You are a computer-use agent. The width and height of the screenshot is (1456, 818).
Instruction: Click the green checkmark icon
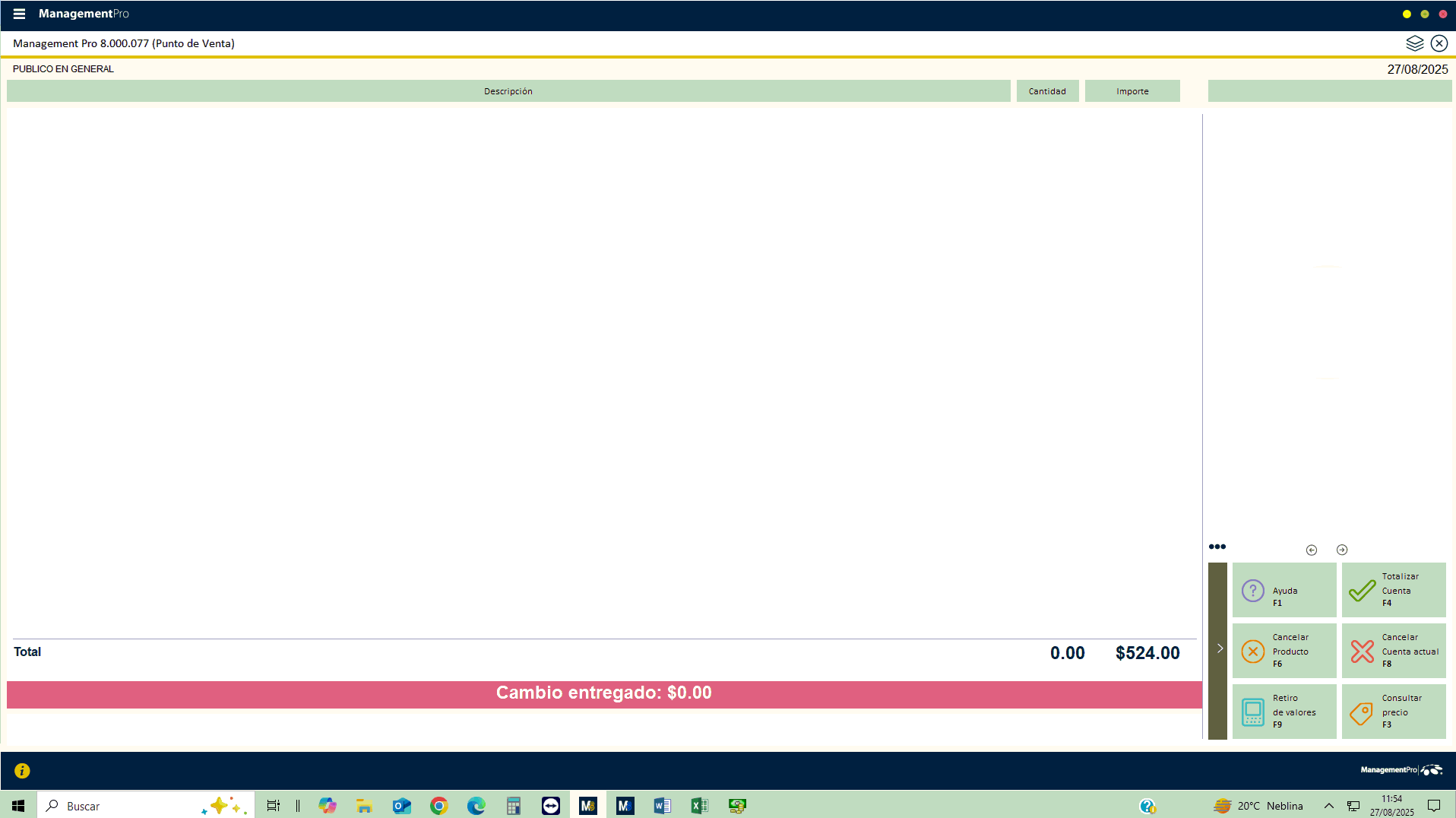click(1362, 591)
